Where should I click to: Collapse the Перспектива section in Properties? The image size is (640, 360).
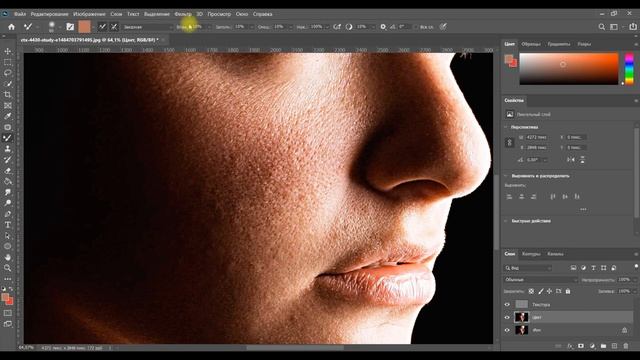pyautogui.click(x=506, y=127)
